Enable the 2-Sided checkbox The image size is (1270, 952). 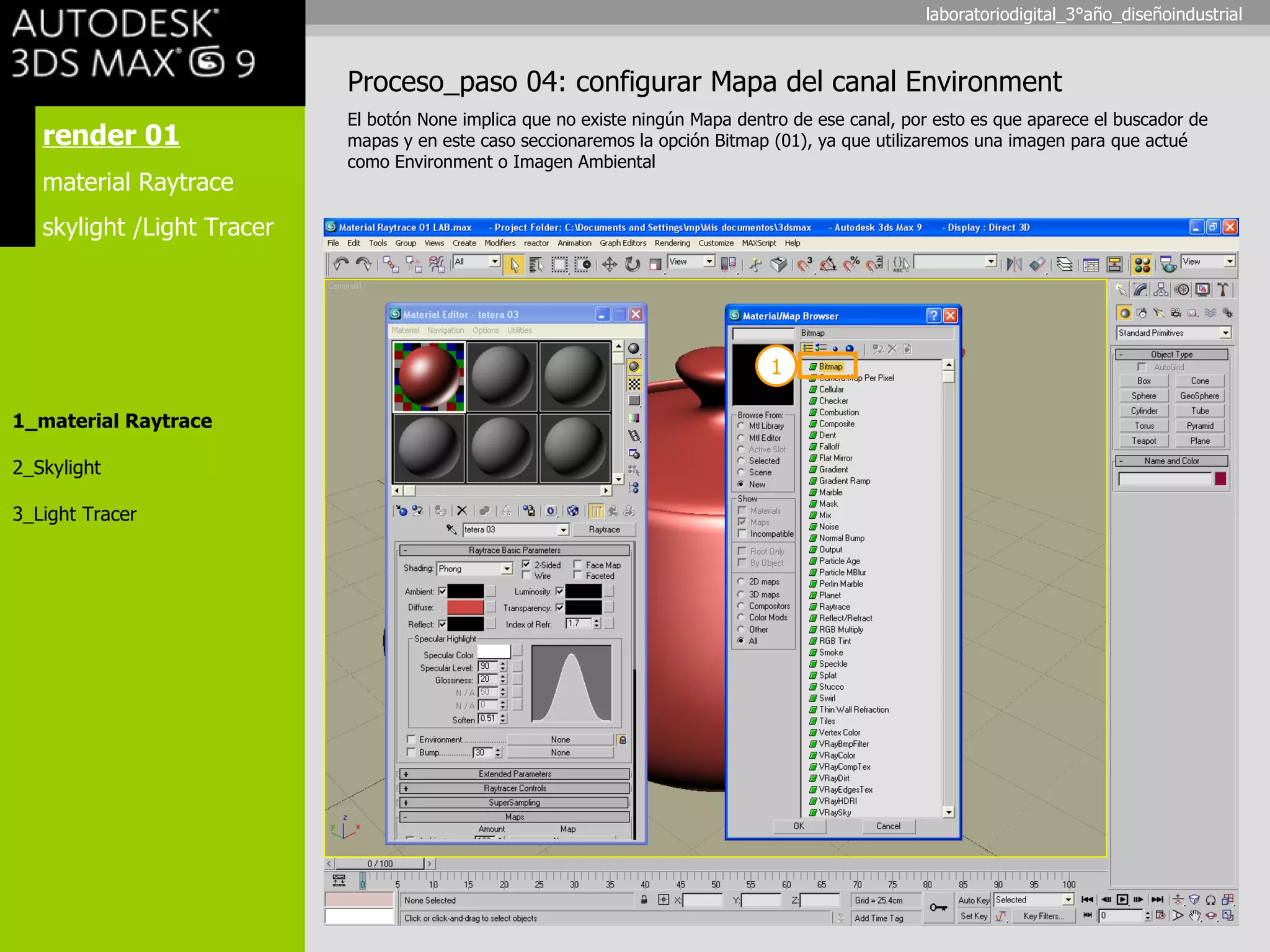click(526, 565)
